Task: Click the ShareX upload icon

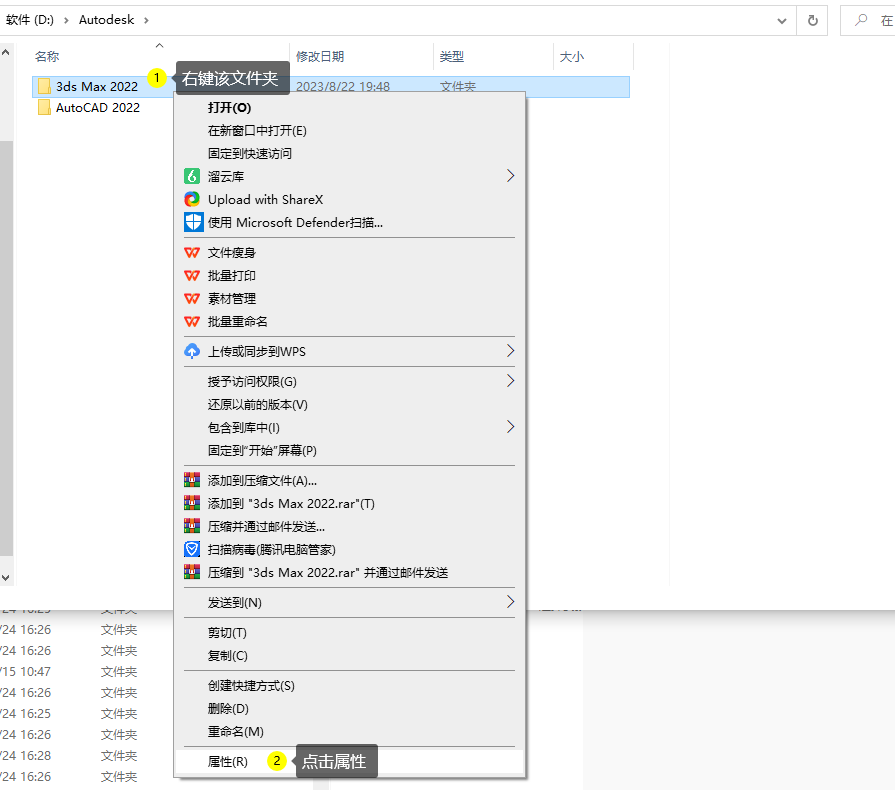Action: 192,199
